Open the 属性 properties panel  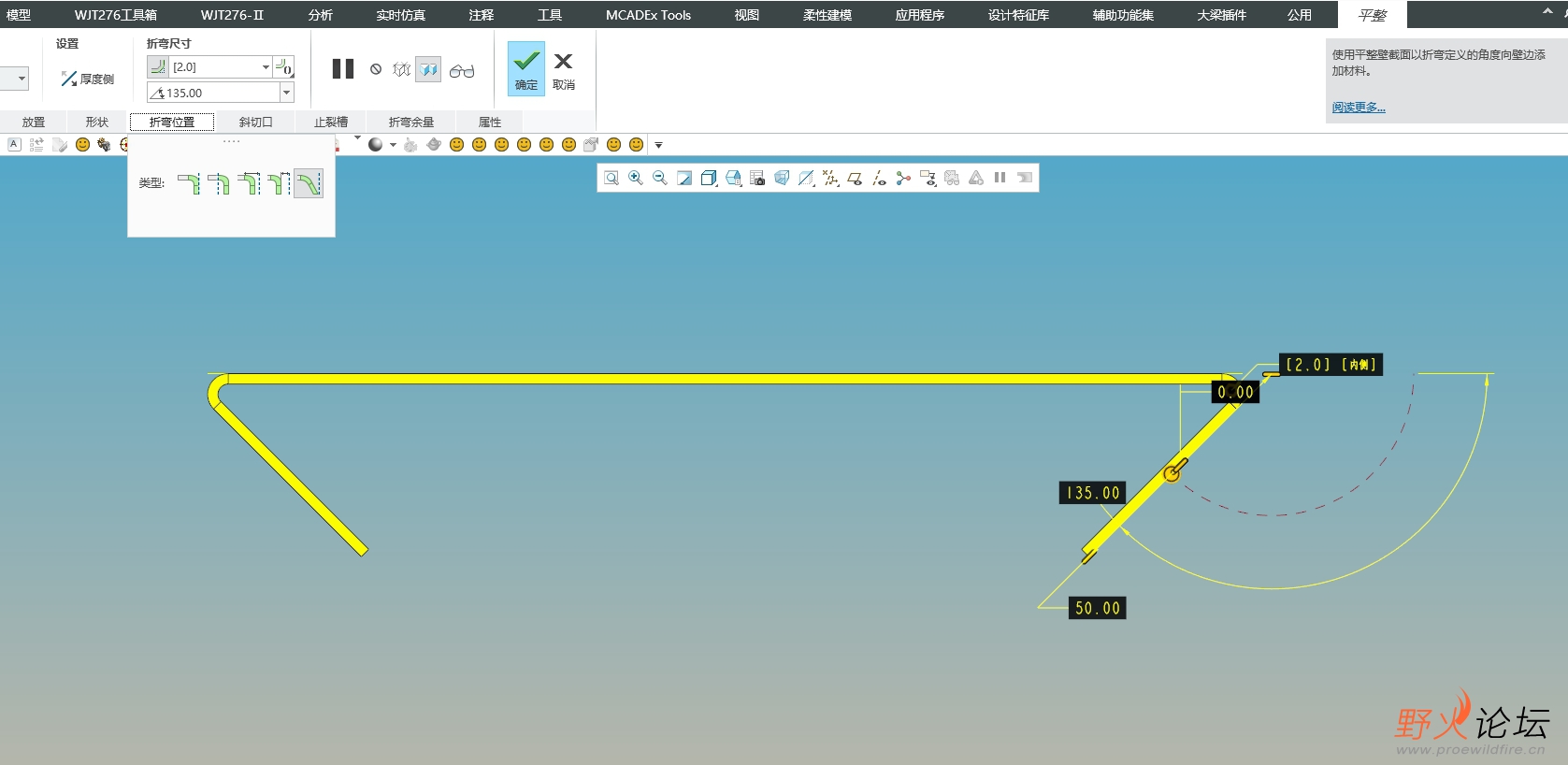[x=490, y=122]
